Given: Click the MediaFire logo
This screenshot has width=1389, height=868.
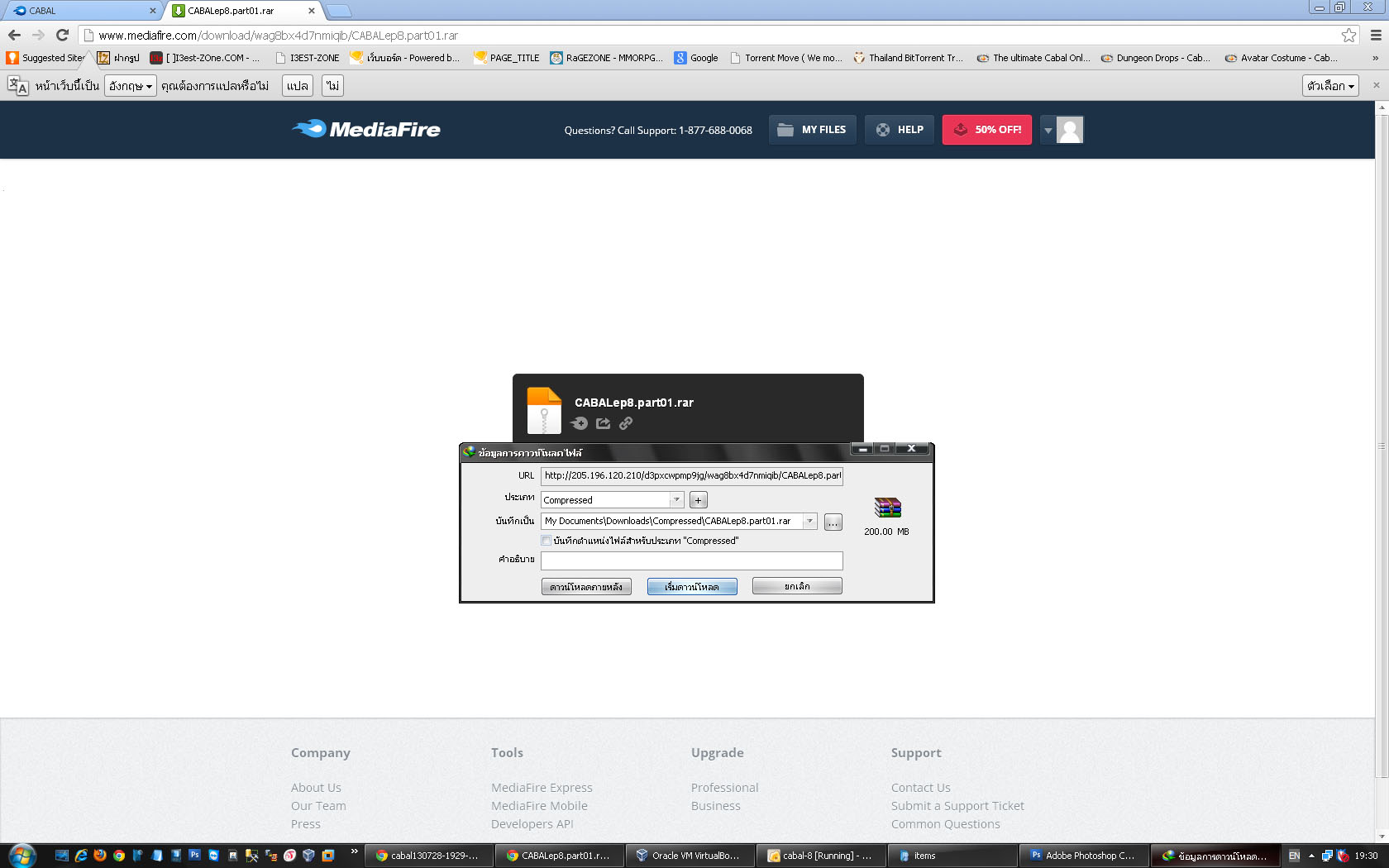Looking at the screenshot, I should click(366, 129).
